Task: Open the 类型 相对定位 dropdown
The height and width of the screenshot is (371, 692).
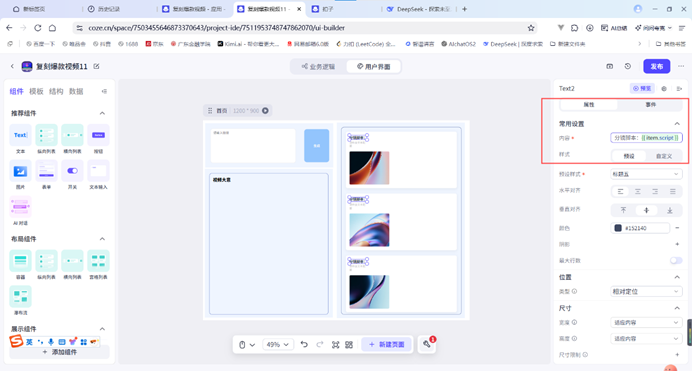Action: pos(646,292)
